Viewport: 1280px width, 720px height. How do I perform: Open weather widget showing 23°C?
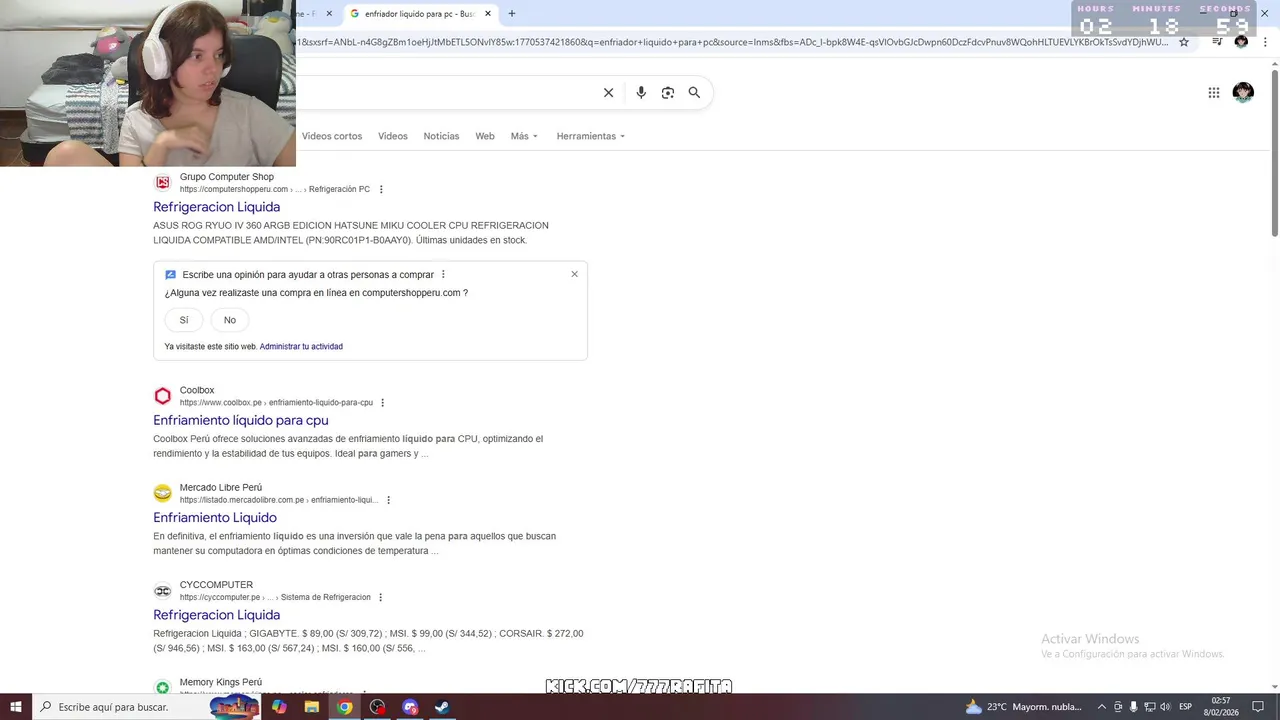coord(1024,707)
